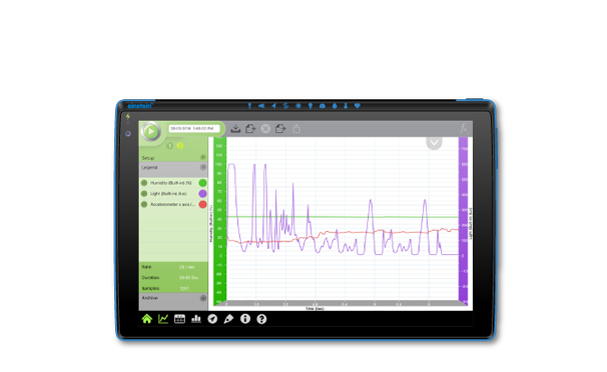The width and height of the screenshot is (607, 372).
Task: Open the info icon in bottom bar
Action: pyautogui.click(x=245, y=319)
